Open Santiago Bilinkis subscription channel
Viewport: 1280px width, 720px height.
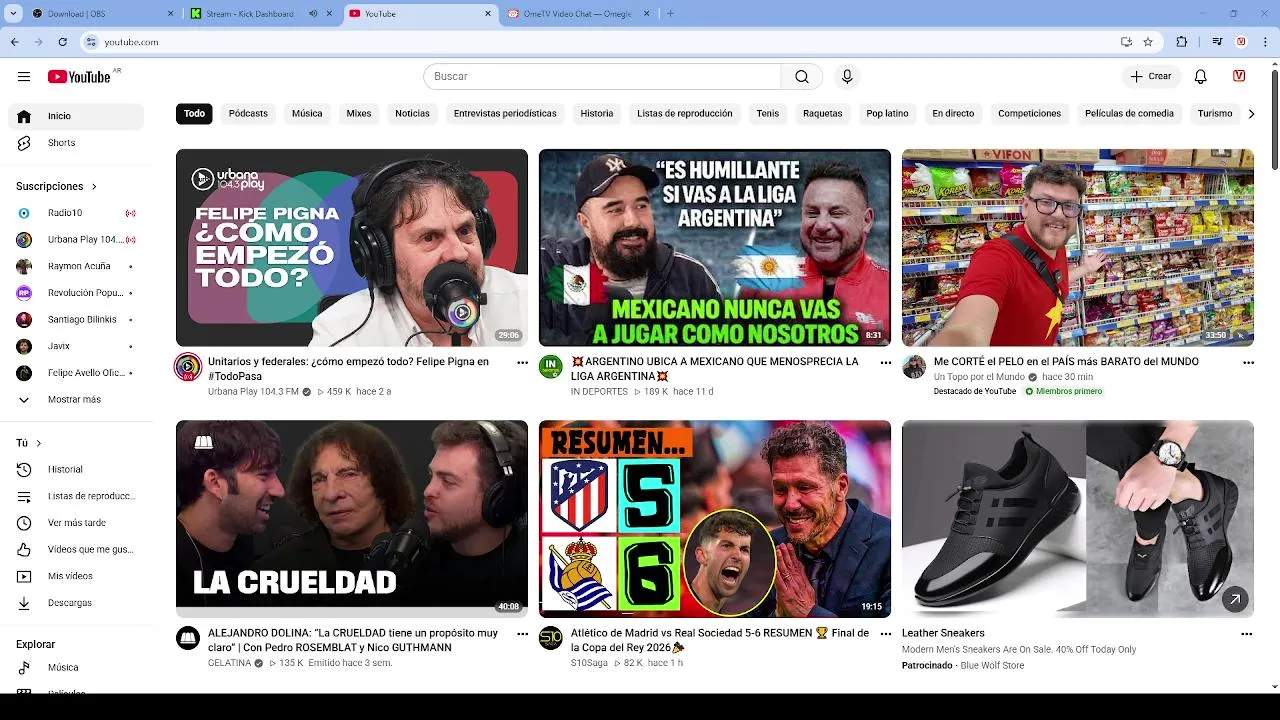coord(76,320)
